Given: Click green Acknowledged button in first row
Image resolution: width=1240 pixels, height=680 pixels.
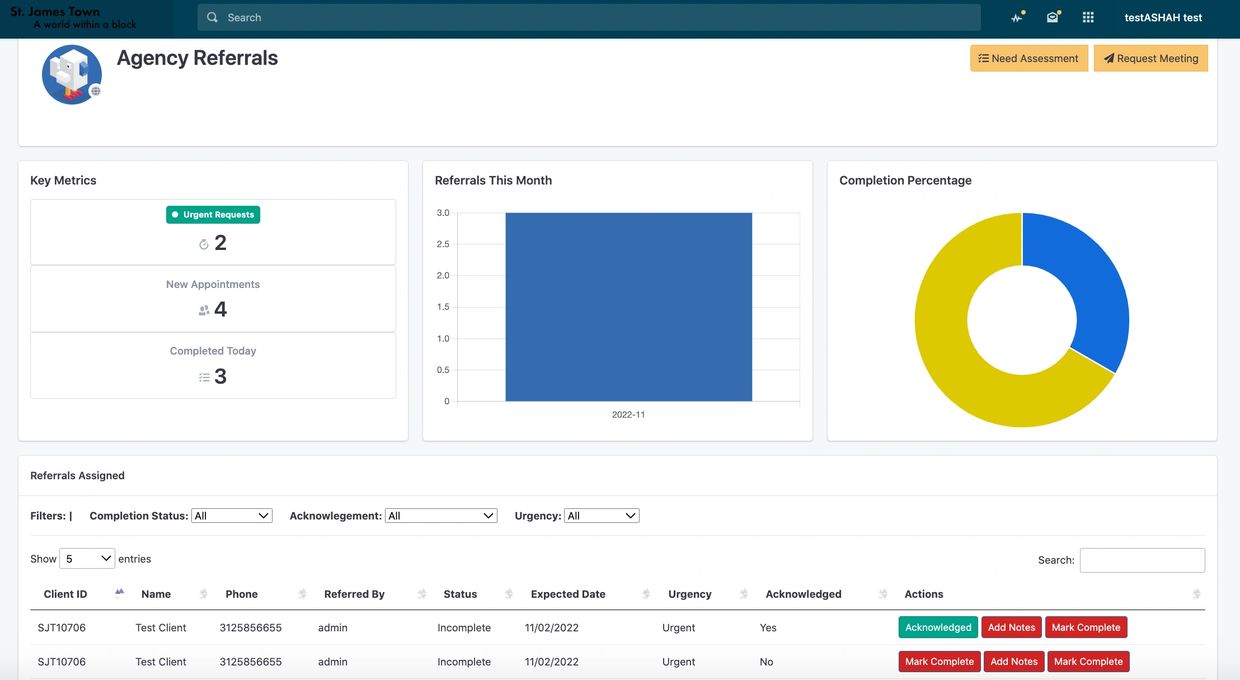Looking at the screenshot, I should tap(938, 628).
